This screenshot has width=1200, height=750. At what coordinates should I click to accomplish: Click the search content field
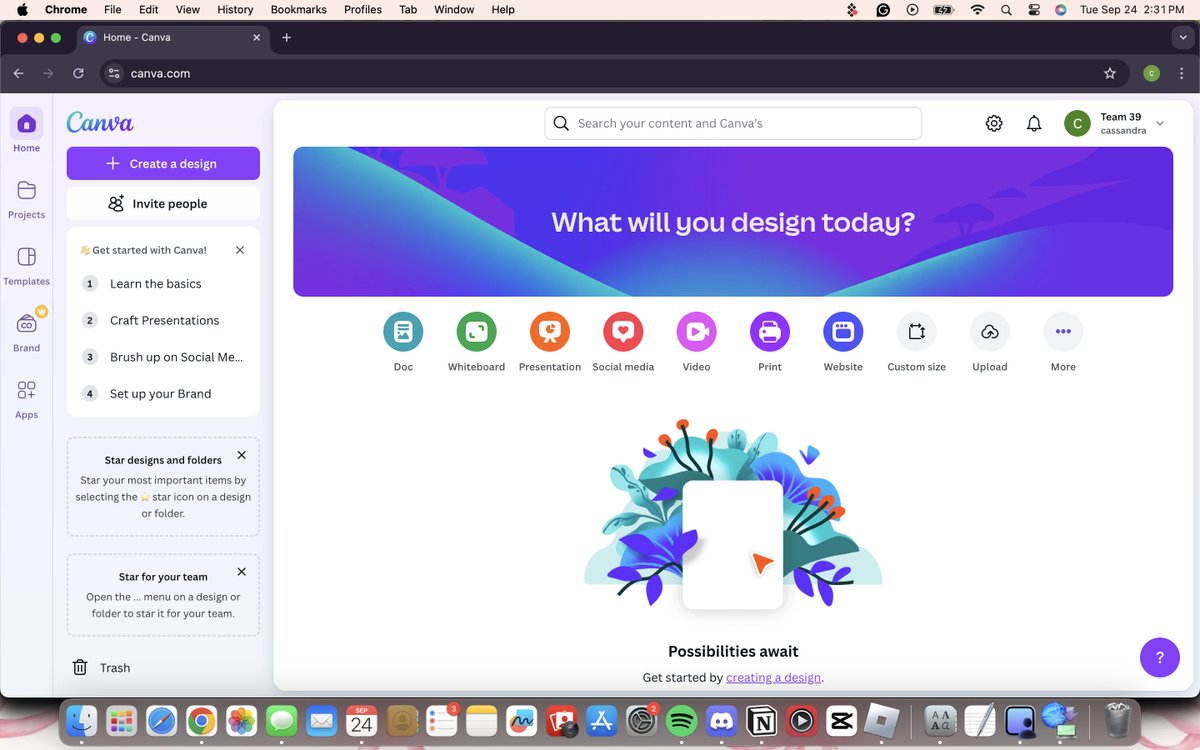pos(733,123)
